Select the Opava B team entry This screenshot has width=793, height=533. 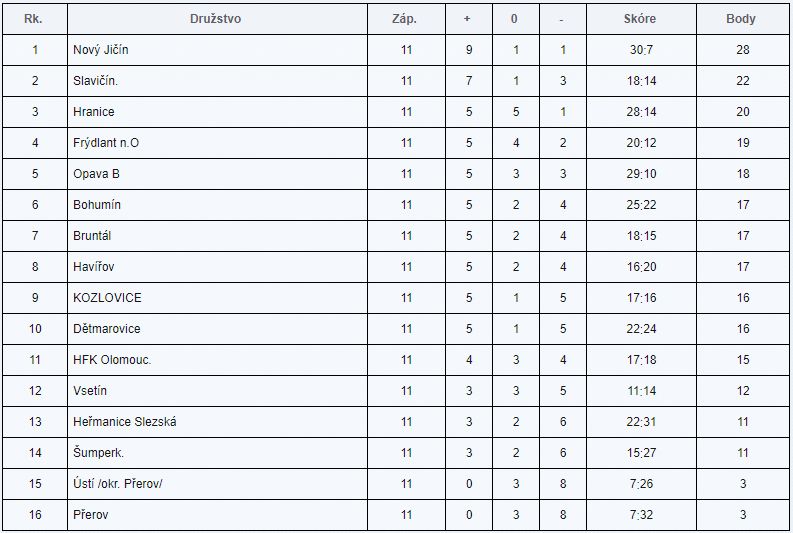[96, 174]
